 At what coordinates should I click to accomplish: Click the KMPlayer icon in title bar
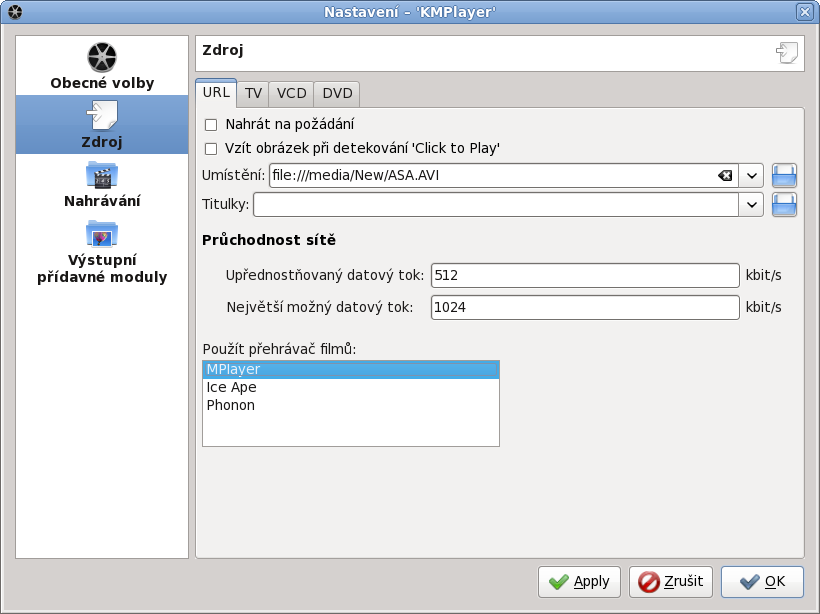(x=14, y=12)
